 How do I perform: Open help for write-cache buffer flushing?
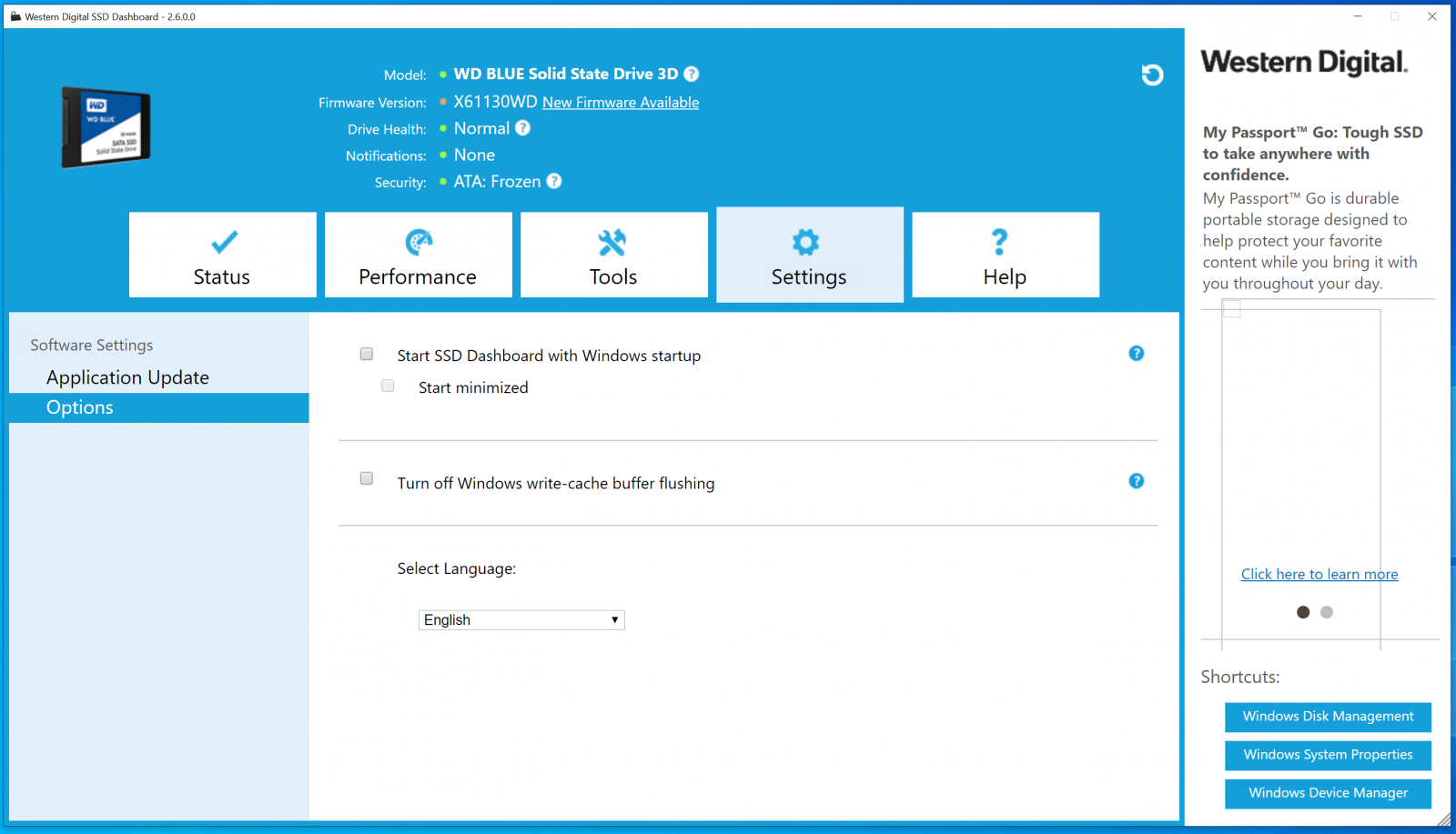coord(1137,481)
